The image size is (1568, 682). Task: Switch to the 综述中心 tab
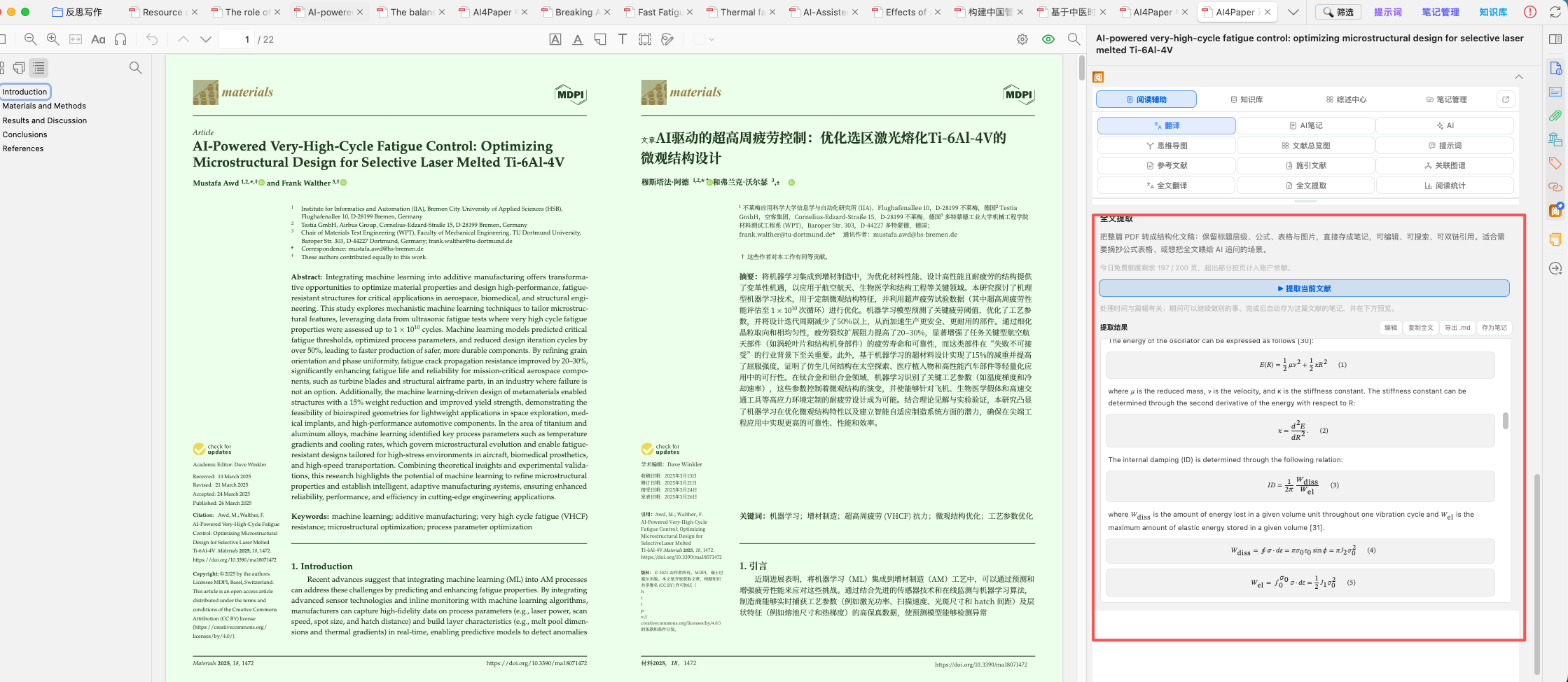pyautogui.click(x=1346, y=99)
